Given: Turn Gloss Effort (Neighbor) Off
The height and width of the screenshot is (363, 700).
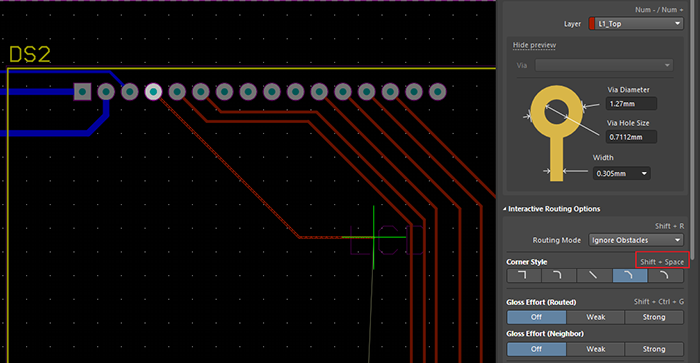Looking at the screenshot, I should click(536, 349).
